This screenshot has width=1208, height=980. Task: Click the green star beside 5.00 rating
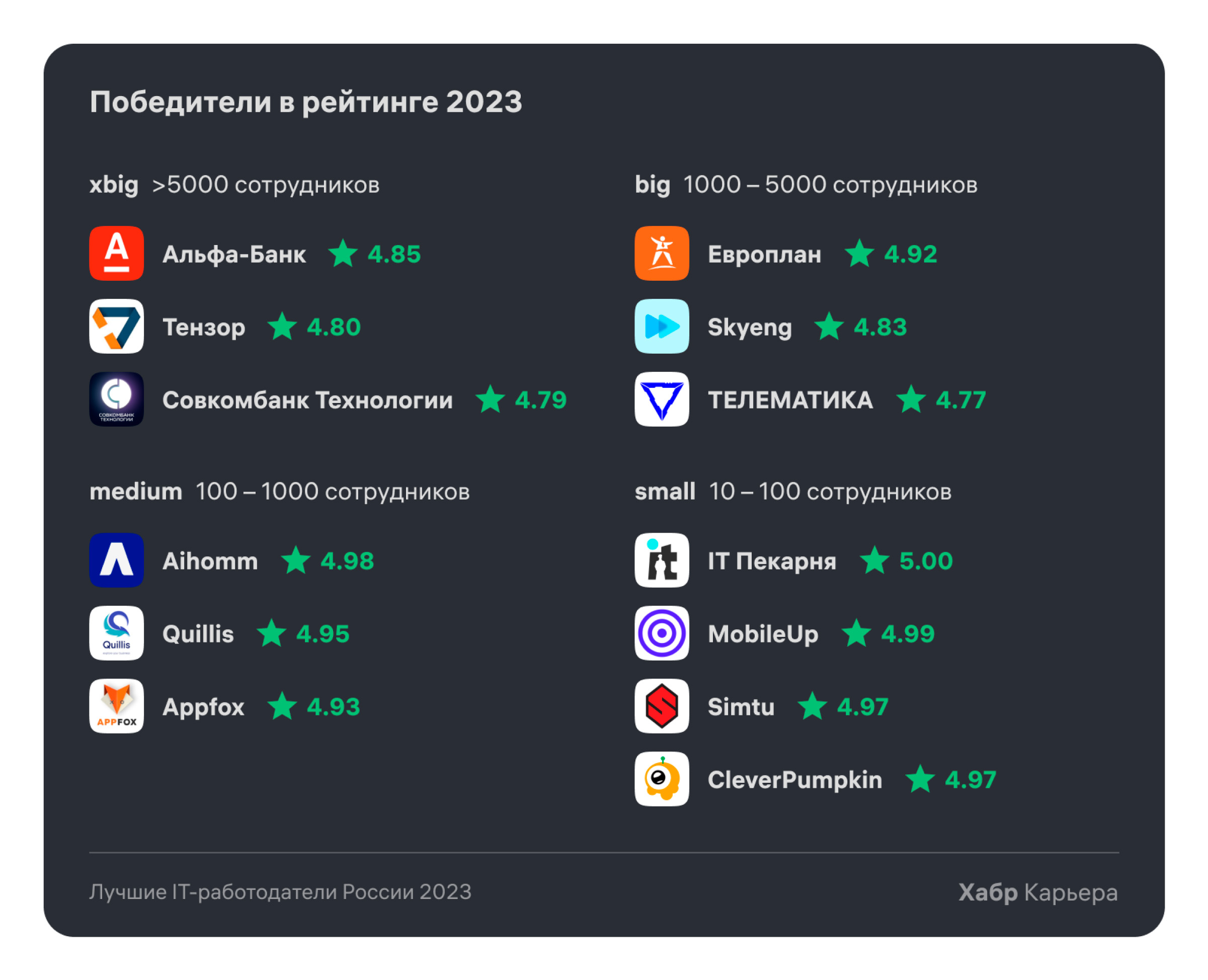(x=874, y=560)
